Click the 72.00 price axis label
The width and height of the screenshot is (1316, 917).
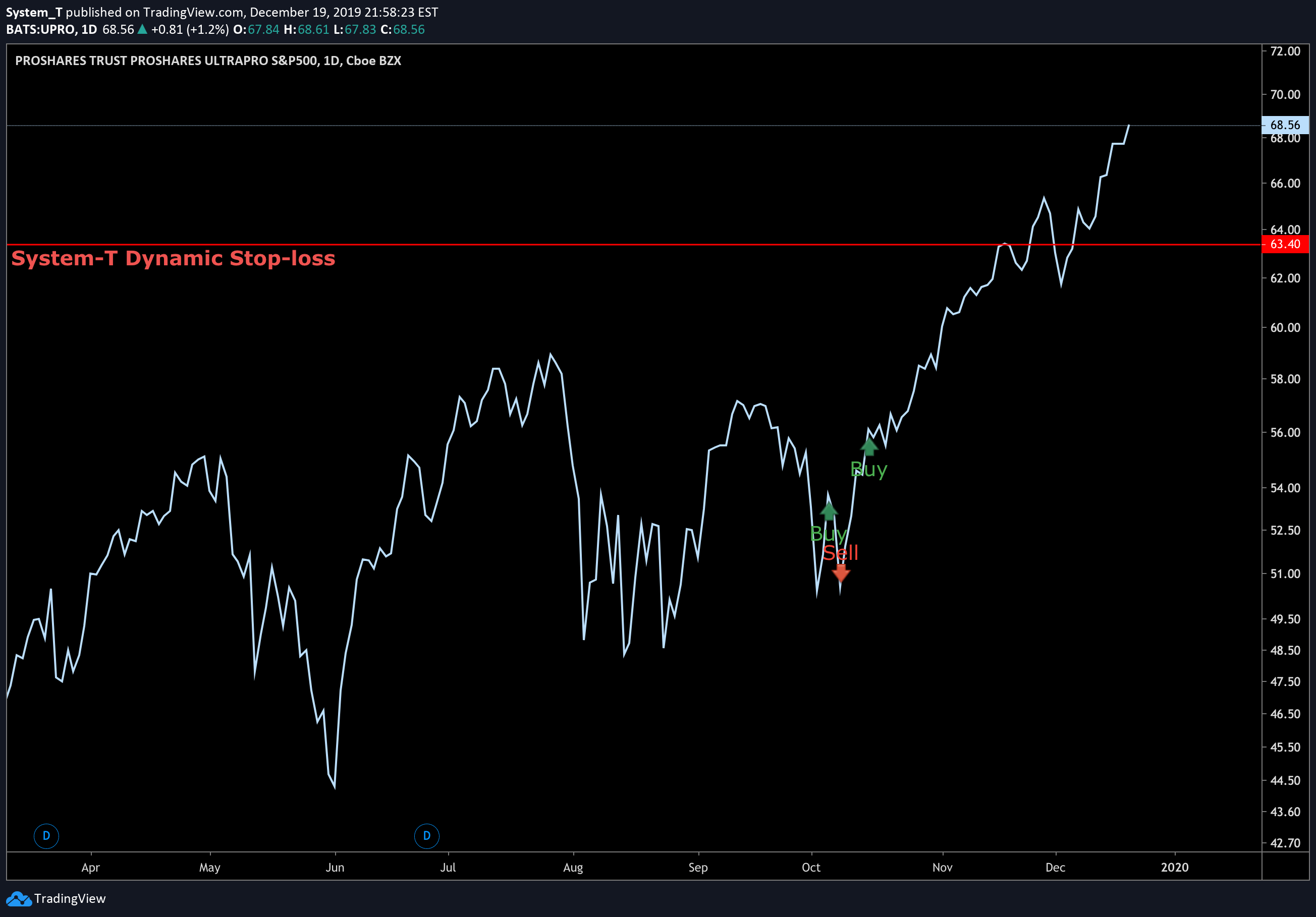pyautogui.click(x=1285, y=51)
